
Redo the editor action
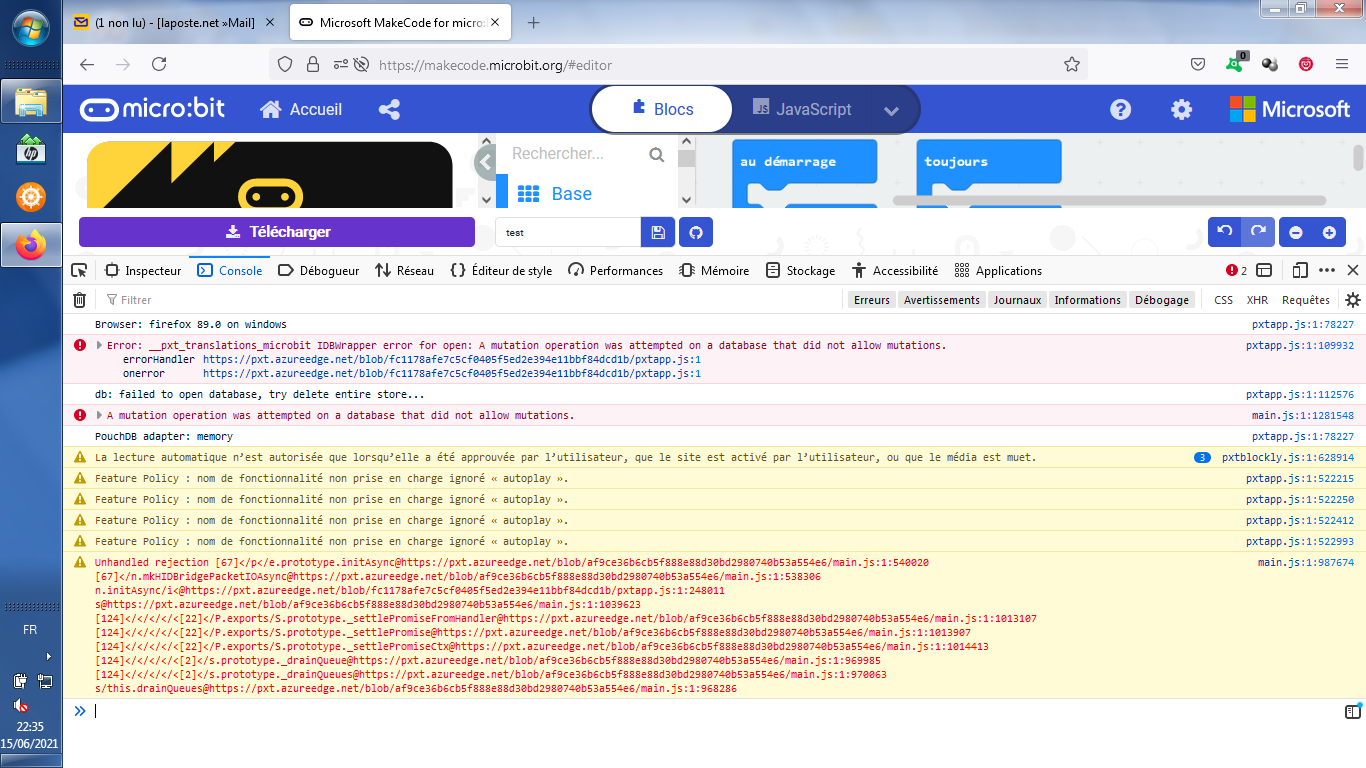point(1259,232)
